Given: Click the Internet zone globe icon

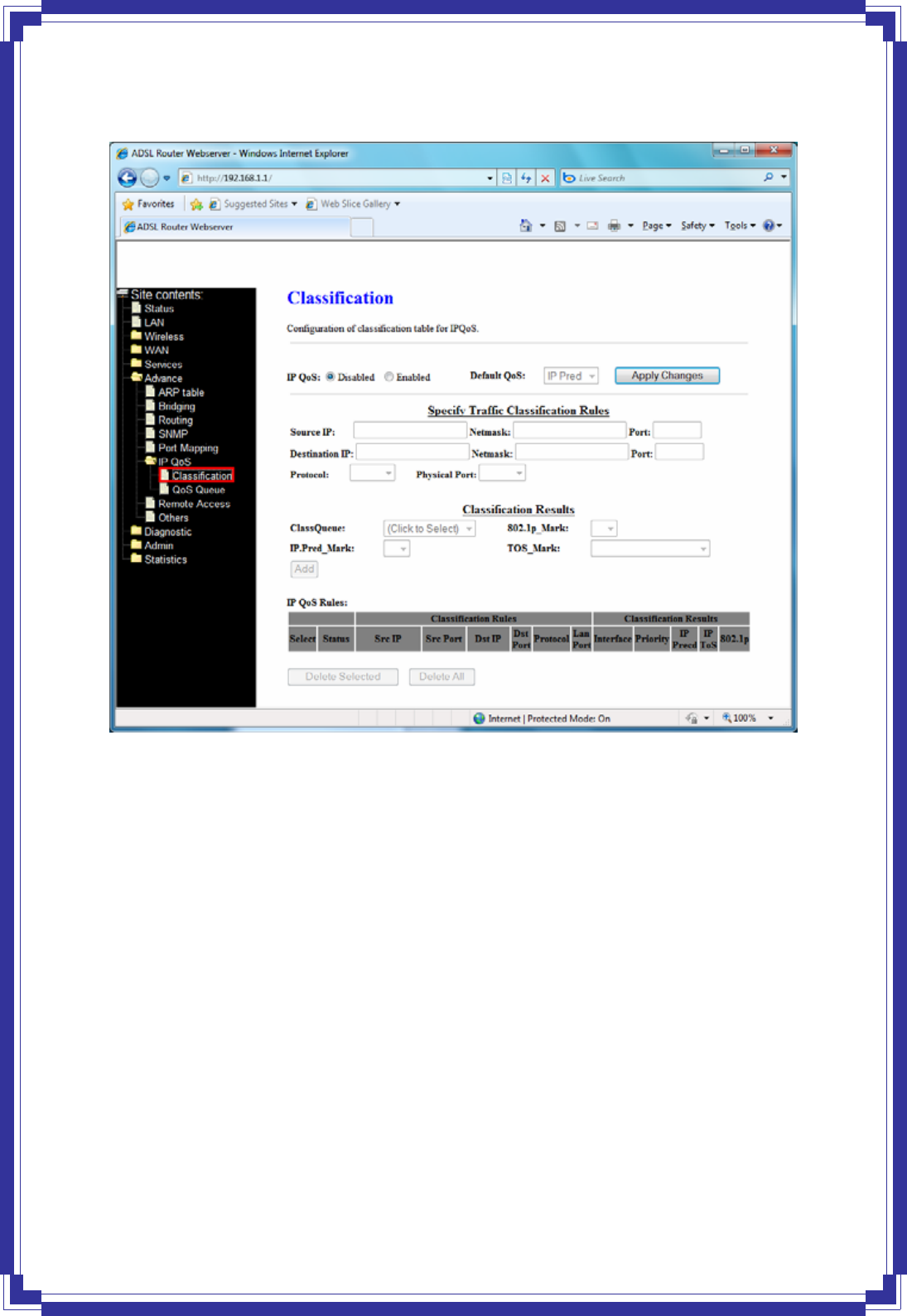Looking at the screenshot, I should pos(479,718).
